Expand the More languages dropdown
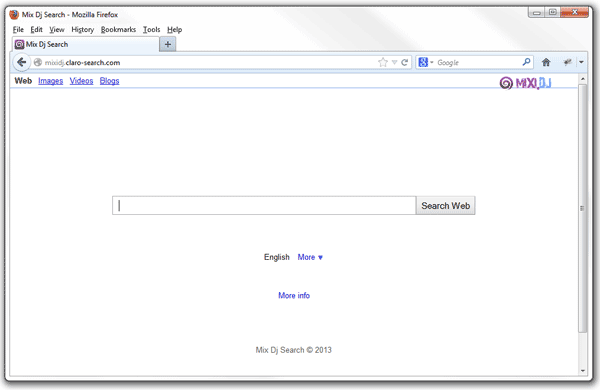Image resolution: width=600 pixels, height=390 pixels. point(310,257)
